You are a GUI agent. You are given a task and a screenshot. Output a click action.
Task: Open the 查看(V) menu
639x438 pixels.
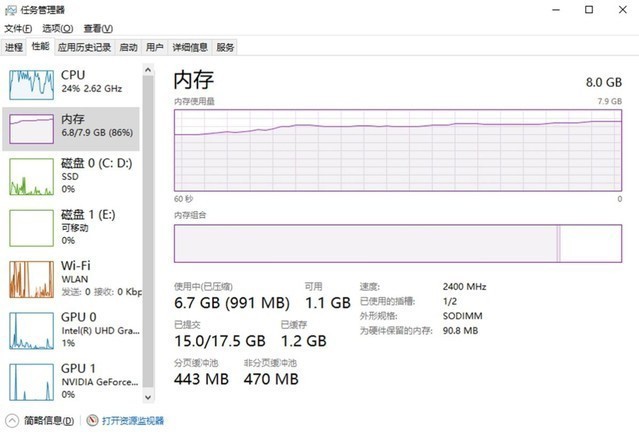98,29
